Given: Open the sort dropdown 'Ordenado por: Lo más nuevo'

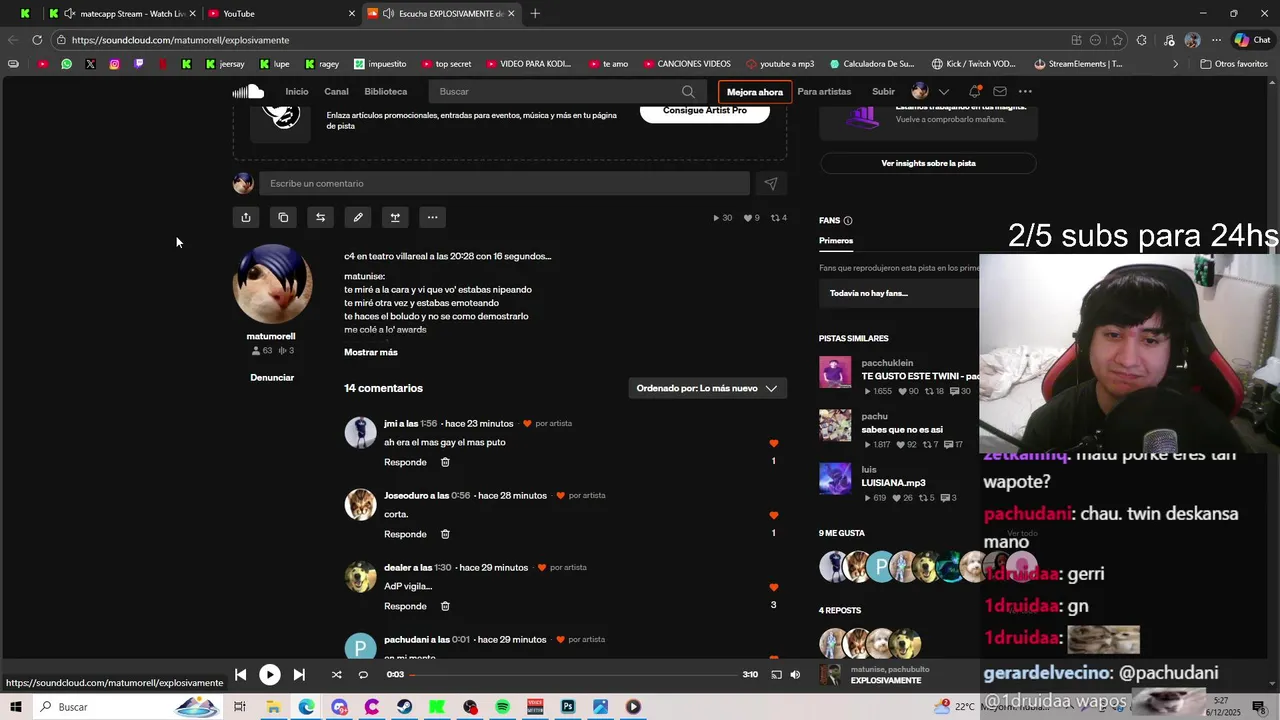Looking at the screenshot, I should tap(707, 388).
